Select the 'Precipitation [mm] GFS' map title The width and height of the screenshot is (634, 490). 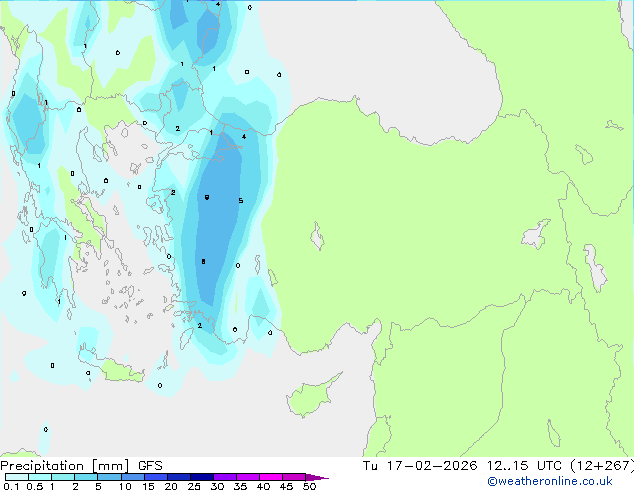[81, 466]
